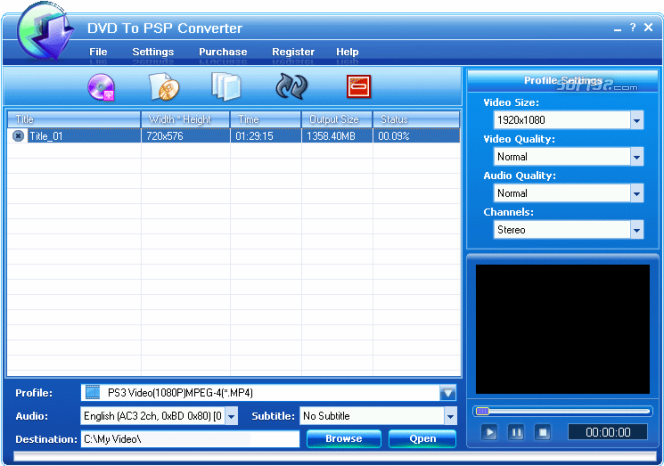Click the question mark help icon
The image size is (664, 466).
pos(633,28)
